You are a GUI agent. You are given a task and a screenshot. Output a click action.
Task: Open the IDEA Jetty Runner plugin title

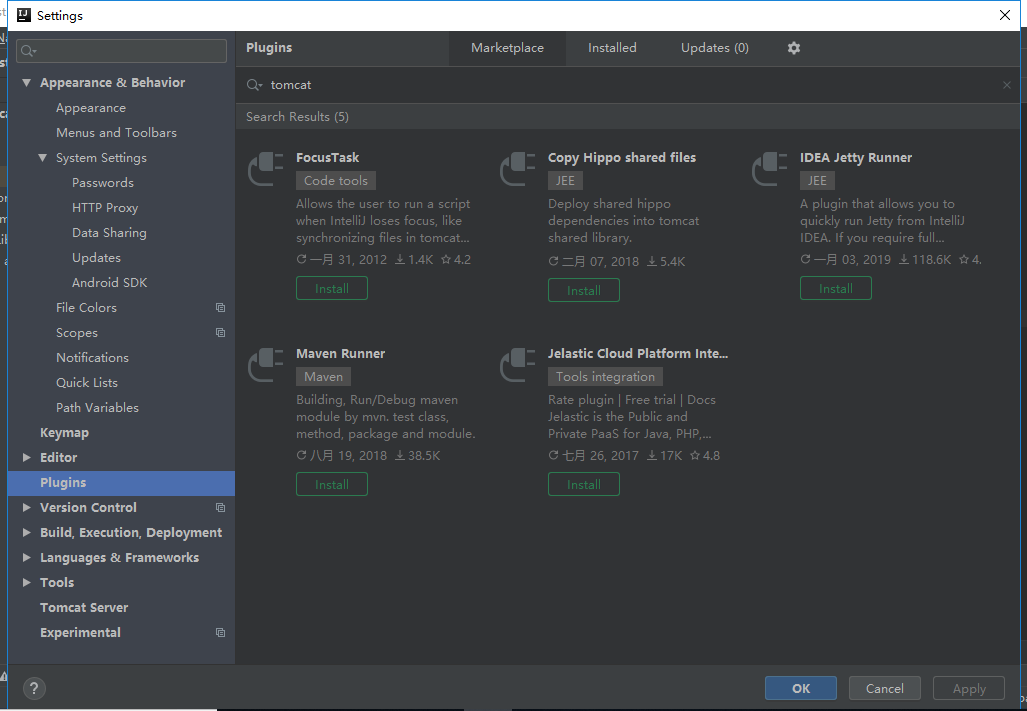click(856, 158)
